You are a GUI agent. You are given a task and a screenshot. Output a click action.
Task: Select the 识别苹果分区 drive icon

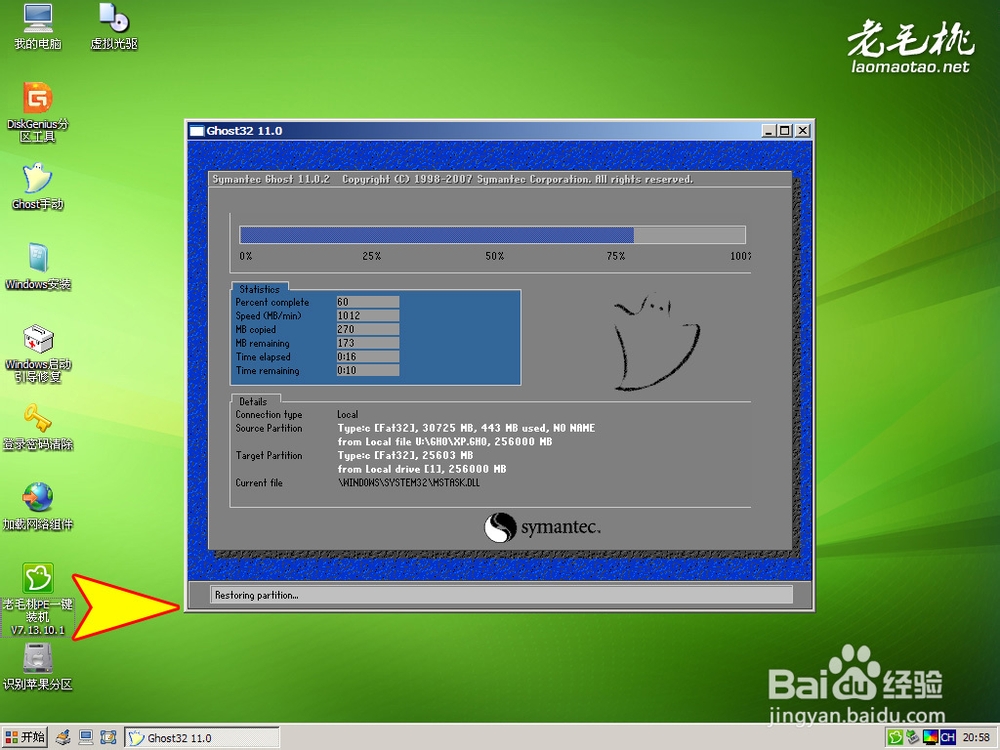point(38,667)
